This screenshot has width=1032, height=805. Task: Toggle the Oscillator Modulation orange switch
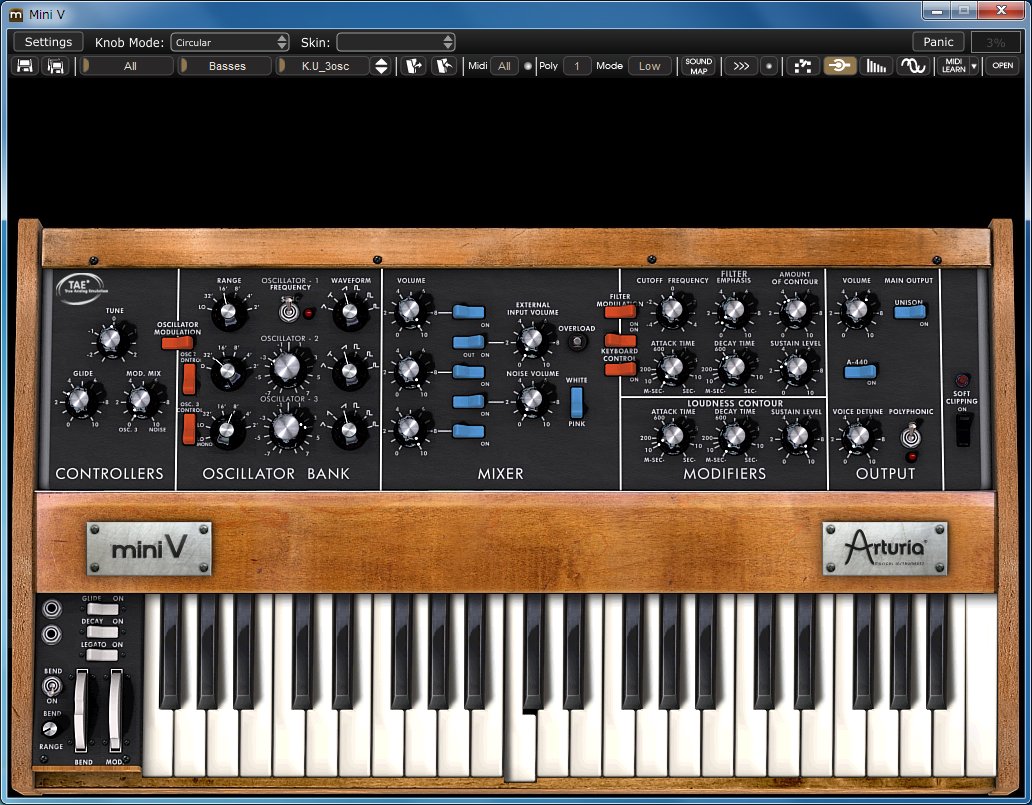point(177,343)
